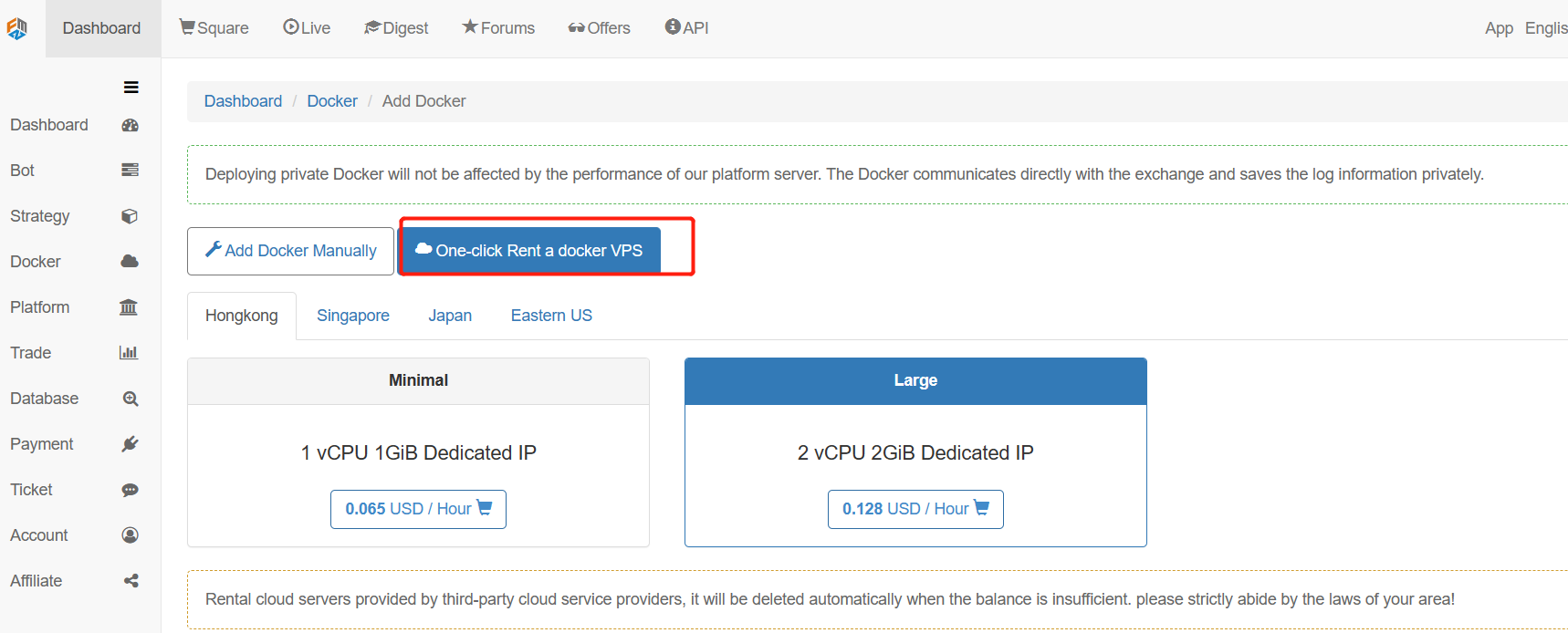Rent Large plan at 0.128 USD / Hour
The image size is (1568, 633).
click(915, 509)
